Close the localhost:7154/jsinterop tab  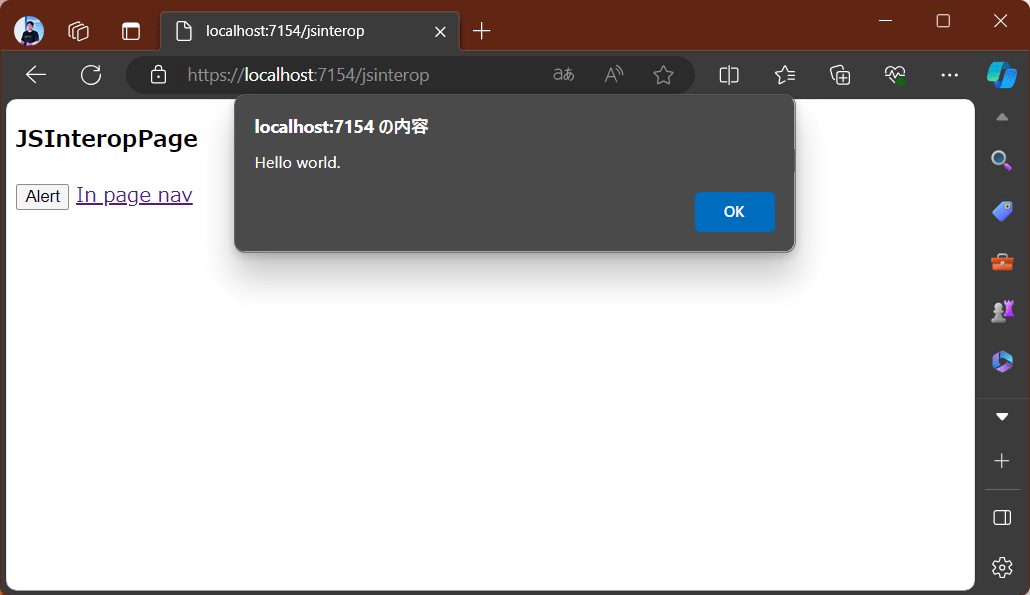click(440, 32)
